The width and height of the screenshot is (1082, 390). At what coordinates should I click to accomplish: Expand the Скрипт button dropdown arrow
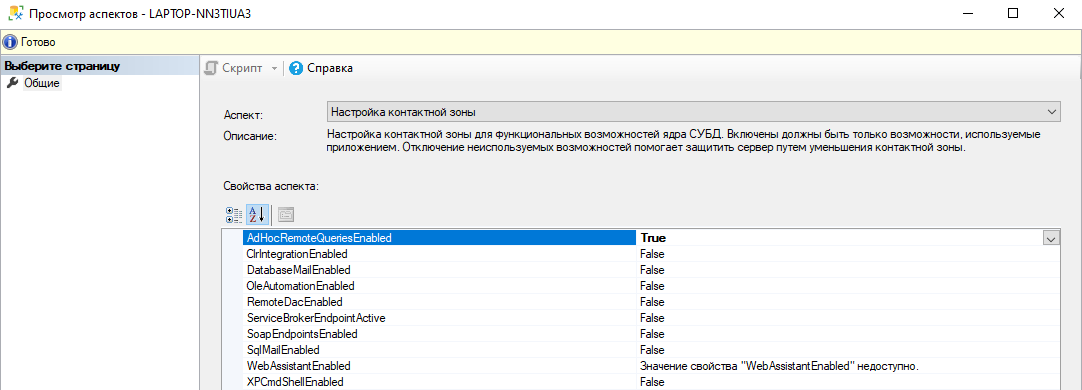pyautogui.click(x=274, y=68)
